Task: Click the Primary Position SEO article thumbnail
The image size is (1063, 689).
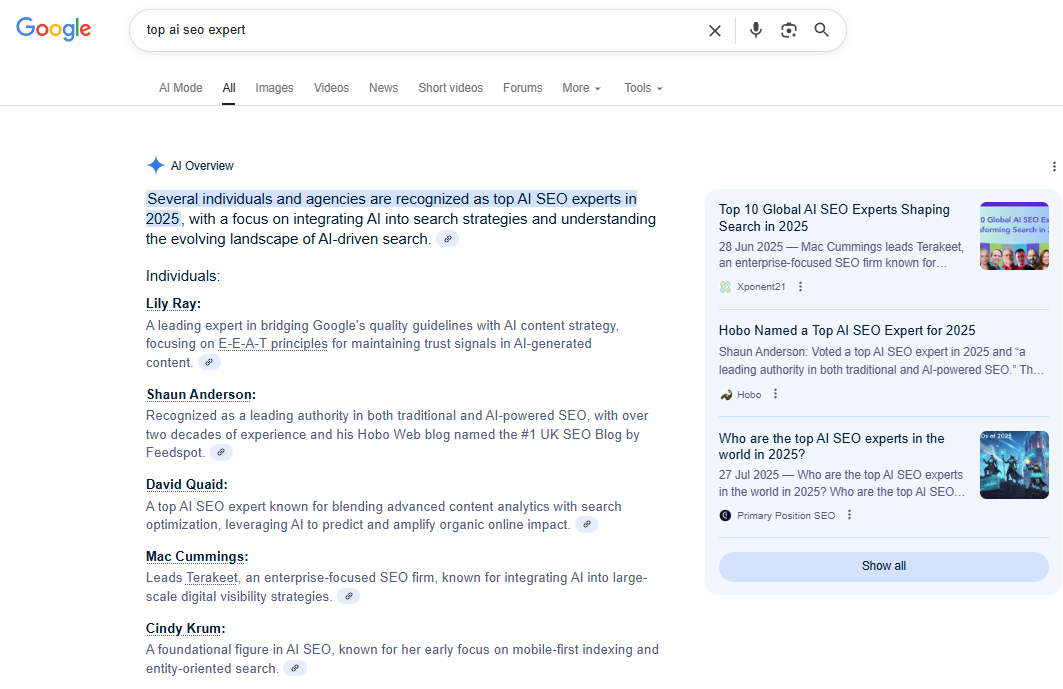Action: pyautogui.click(x=1014, y=465)
